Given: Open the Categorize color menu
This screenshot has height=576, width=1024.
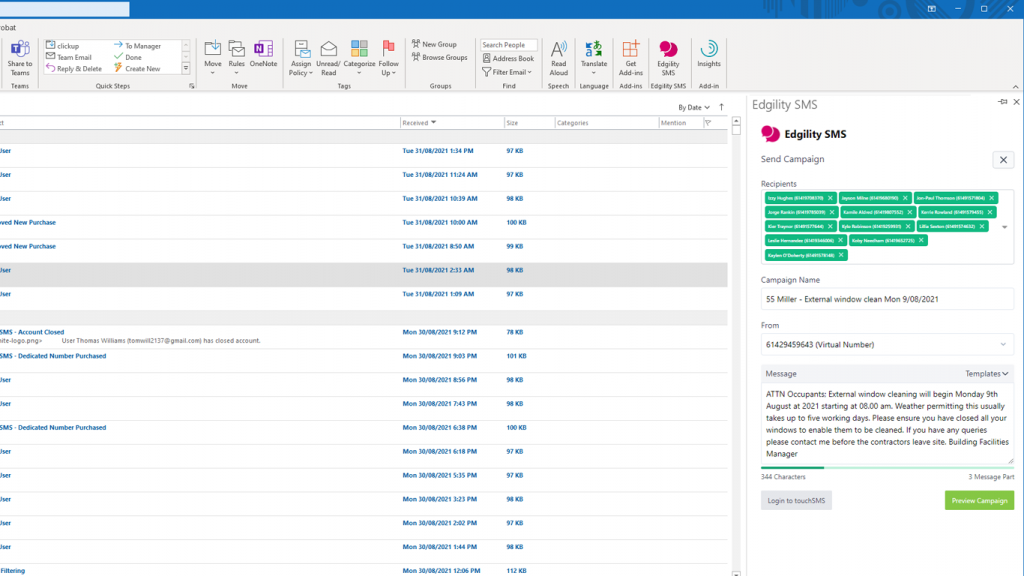Looking at the screenshot, I should (359, 58).
